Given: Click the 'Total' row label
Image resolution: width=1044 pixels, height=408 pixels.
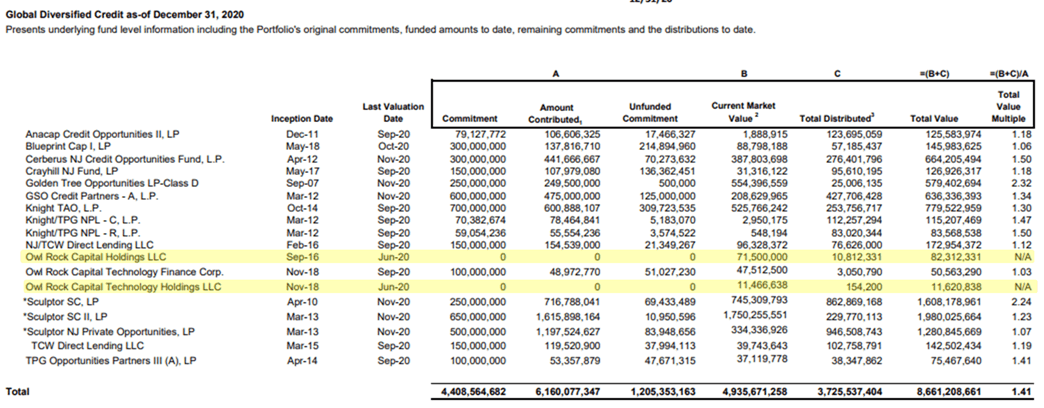Looking at the screenshot, I should coord(17,392).
